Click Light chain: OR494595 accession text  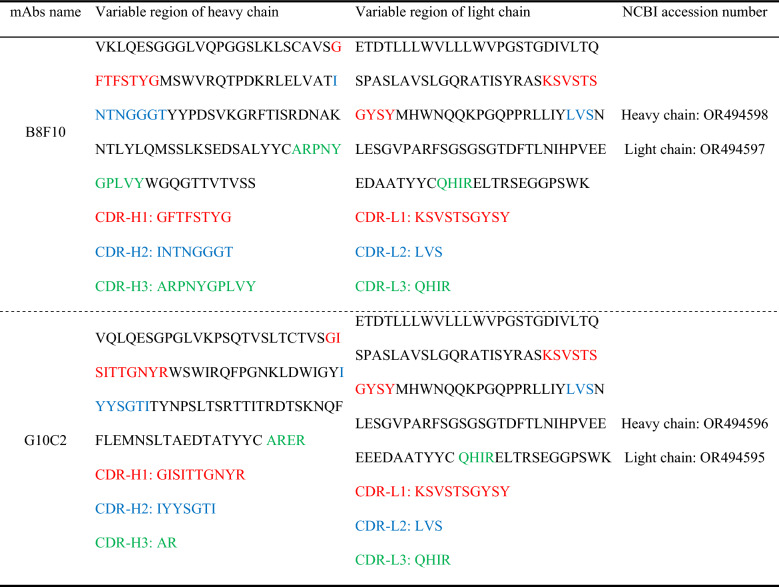pos(695,458)
